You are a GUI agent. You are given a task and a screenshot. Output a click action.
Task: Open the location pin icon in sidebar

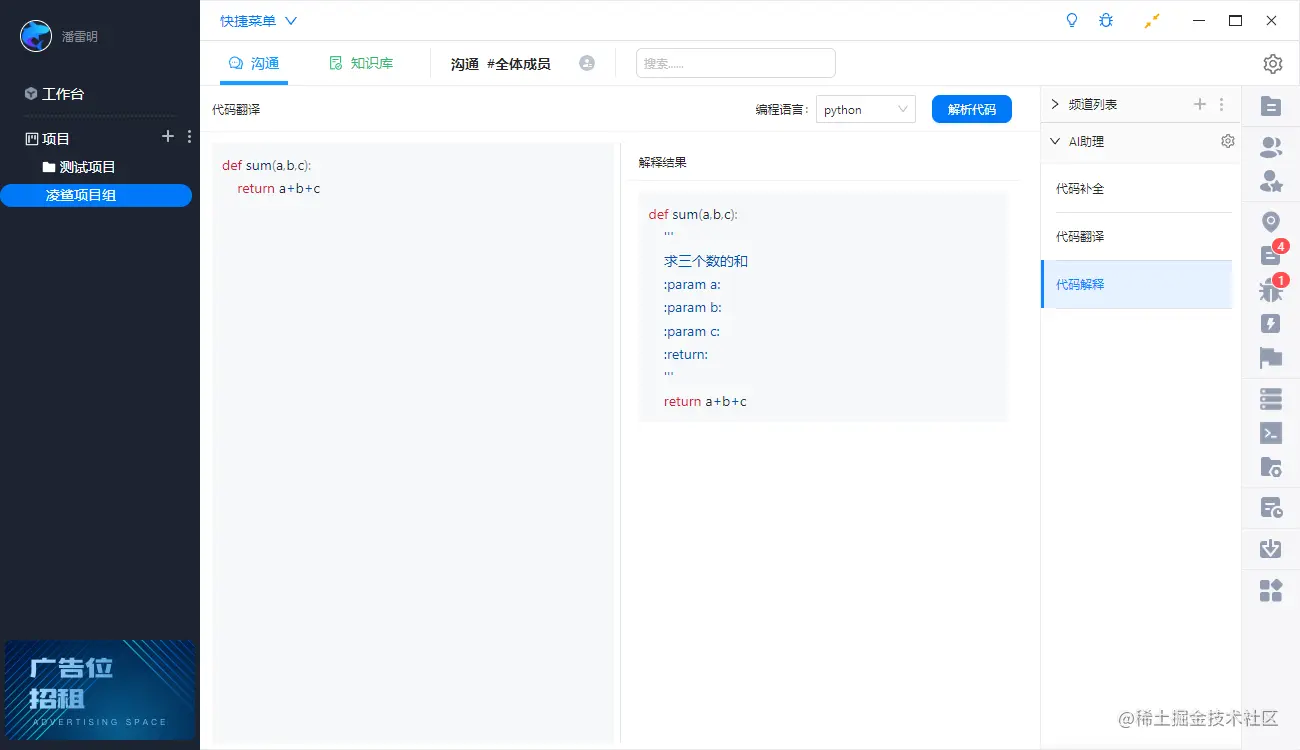(x=1271, y=222)
